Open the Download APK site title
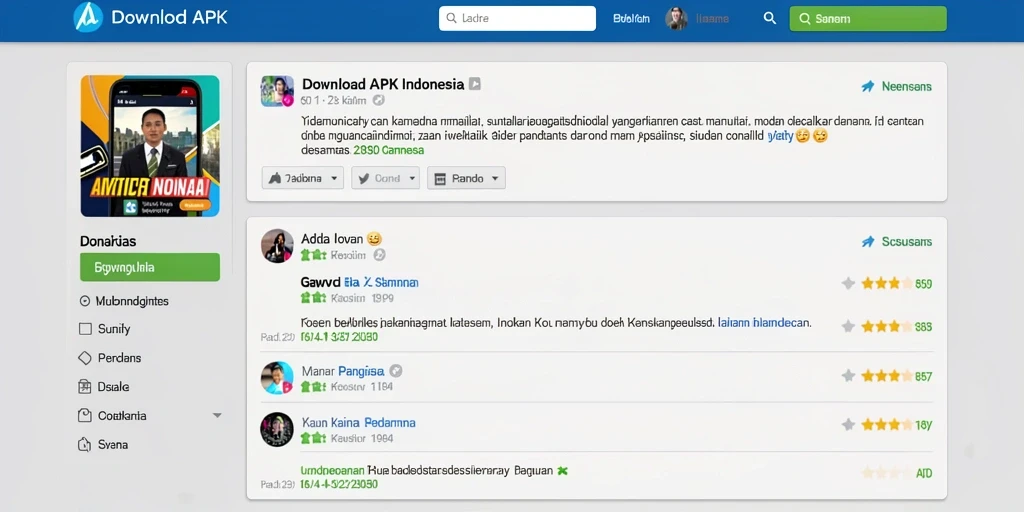 pyautogui.click(x=169, y=17)
